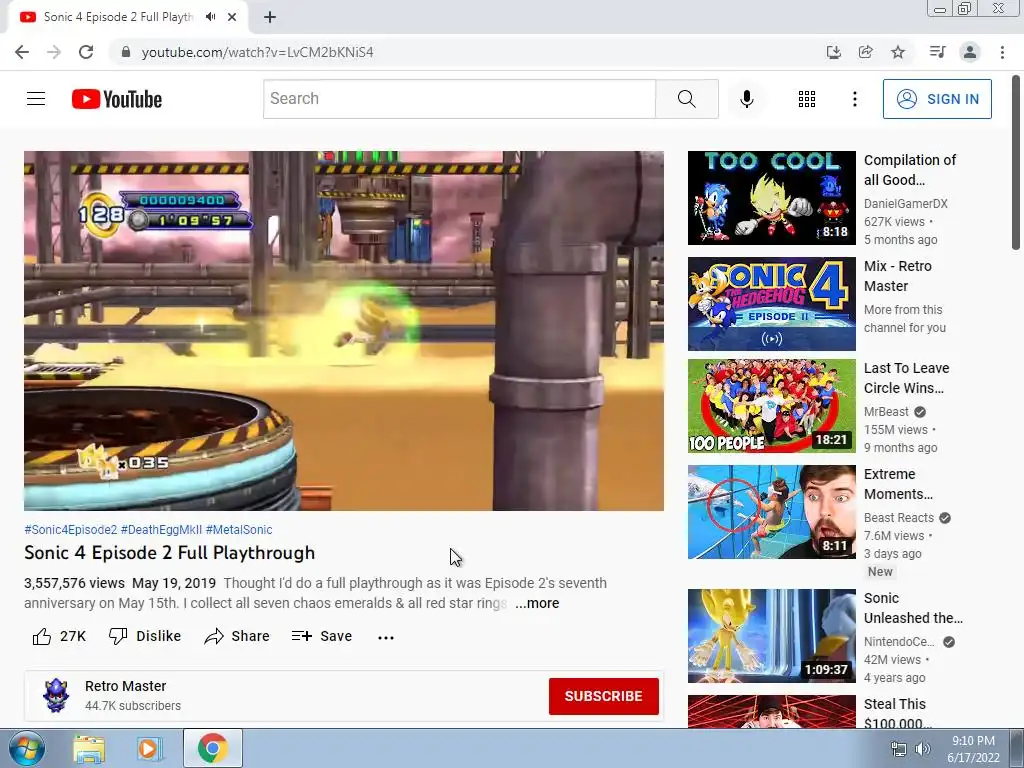
Task: Subscribe to Retro Master
Action: (603, 696)
